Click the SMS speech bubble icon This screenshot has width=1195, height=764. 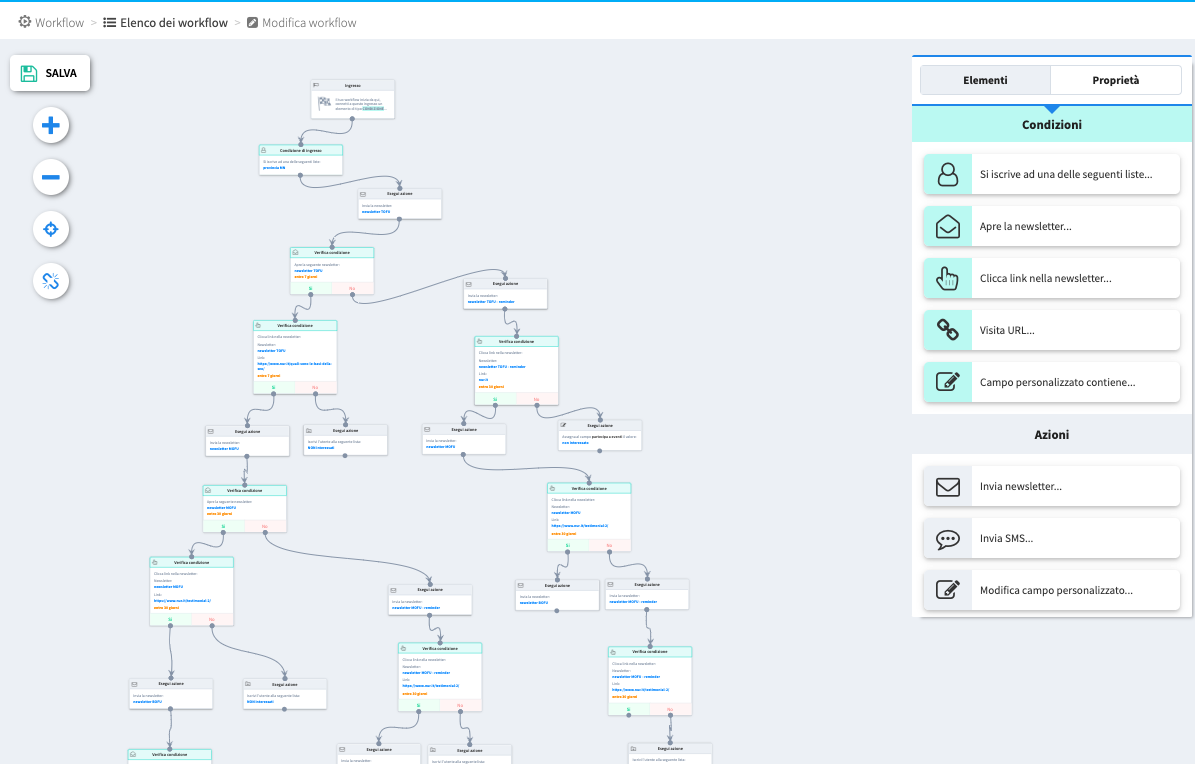point(947,539)
